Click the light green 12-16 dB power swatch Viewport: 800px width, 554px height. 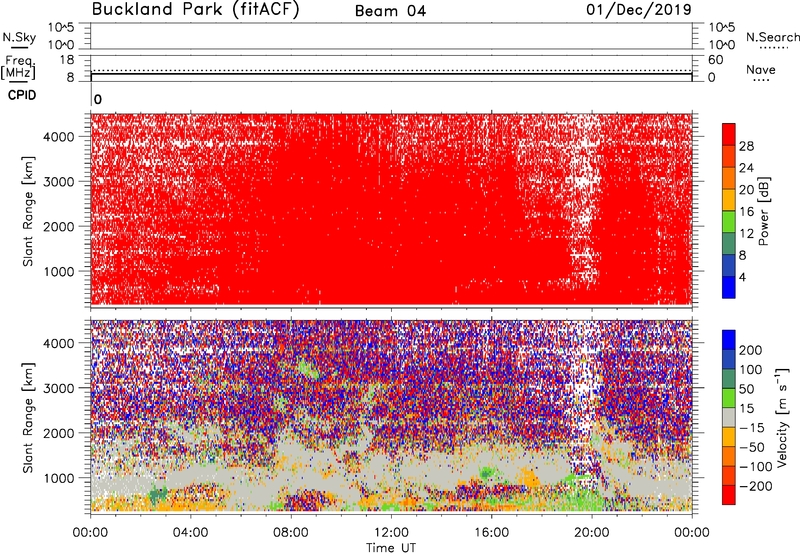coord(729,221)
